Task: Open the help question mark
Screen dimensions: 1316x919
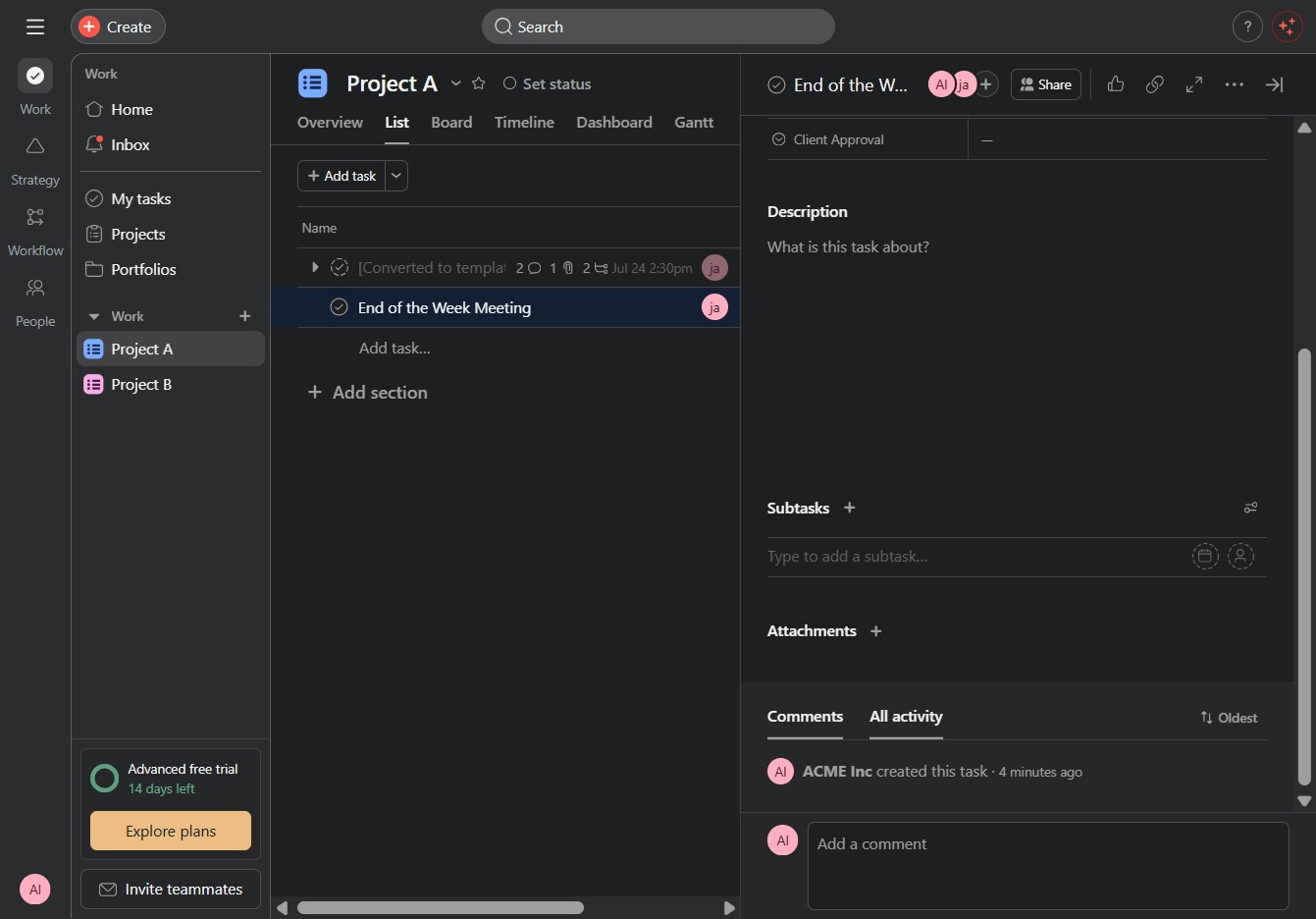Action: coord(1247,27)
